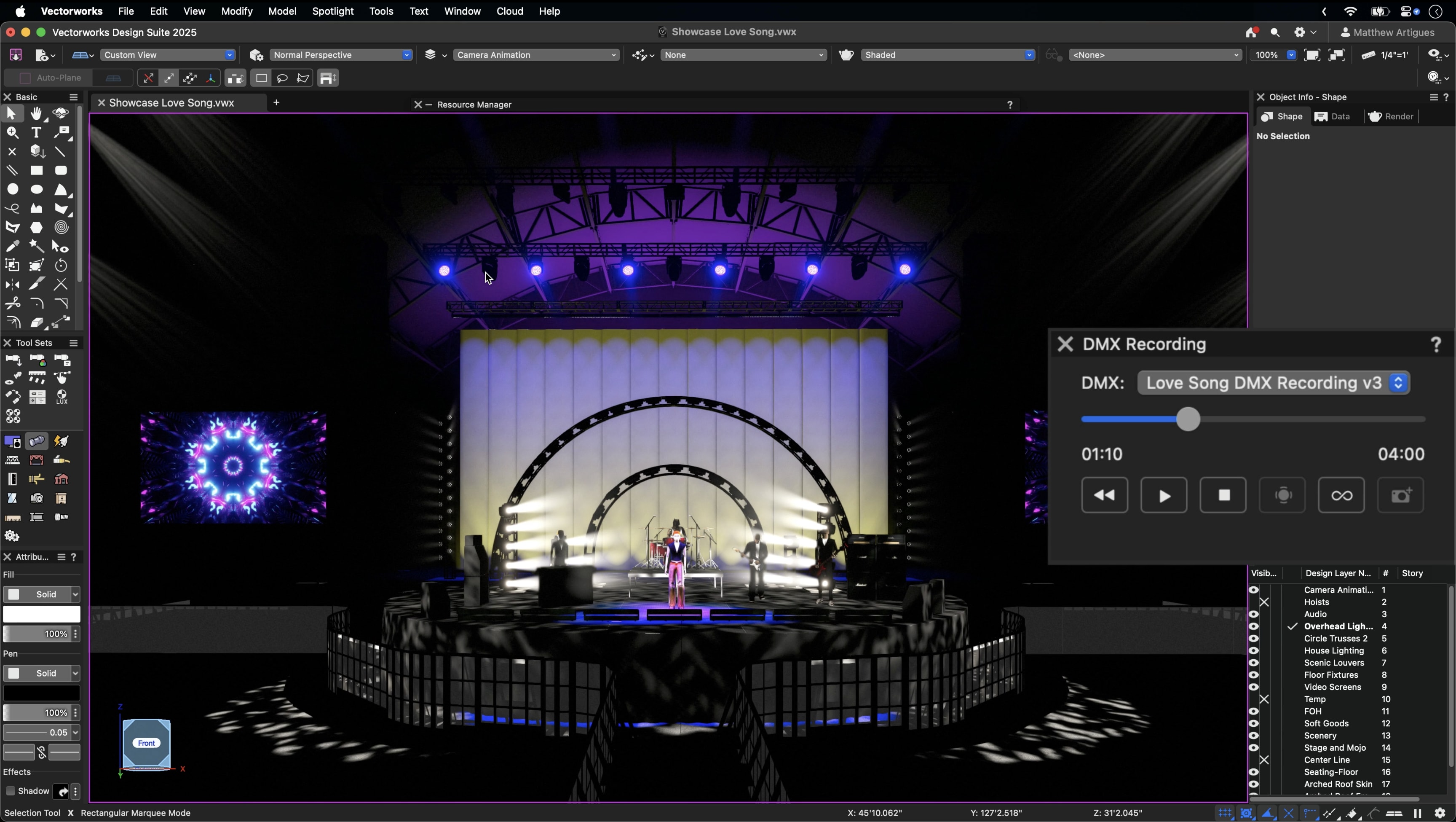
Task: Click the Rewind button in DMX Recording
Action: (x=1105, y=495)
